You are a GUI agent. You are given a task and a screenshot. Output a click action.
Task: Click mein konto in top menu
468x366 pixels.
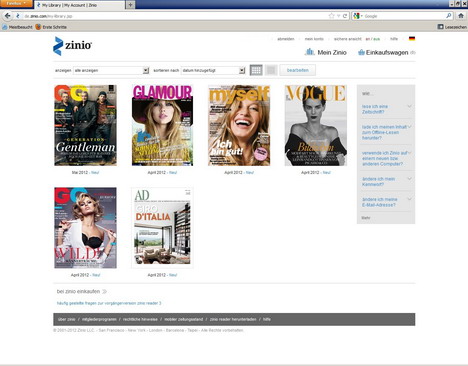pos(314,39)
